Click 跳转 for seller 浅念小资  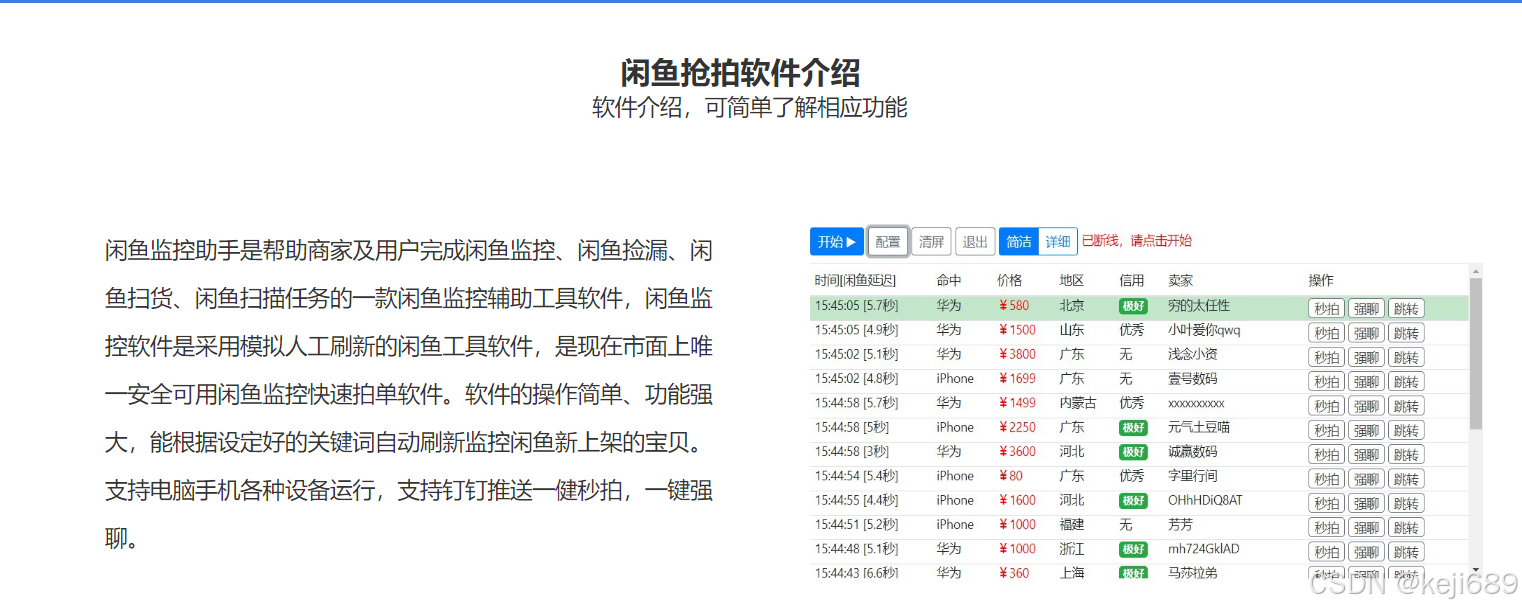coord(1406,357)
